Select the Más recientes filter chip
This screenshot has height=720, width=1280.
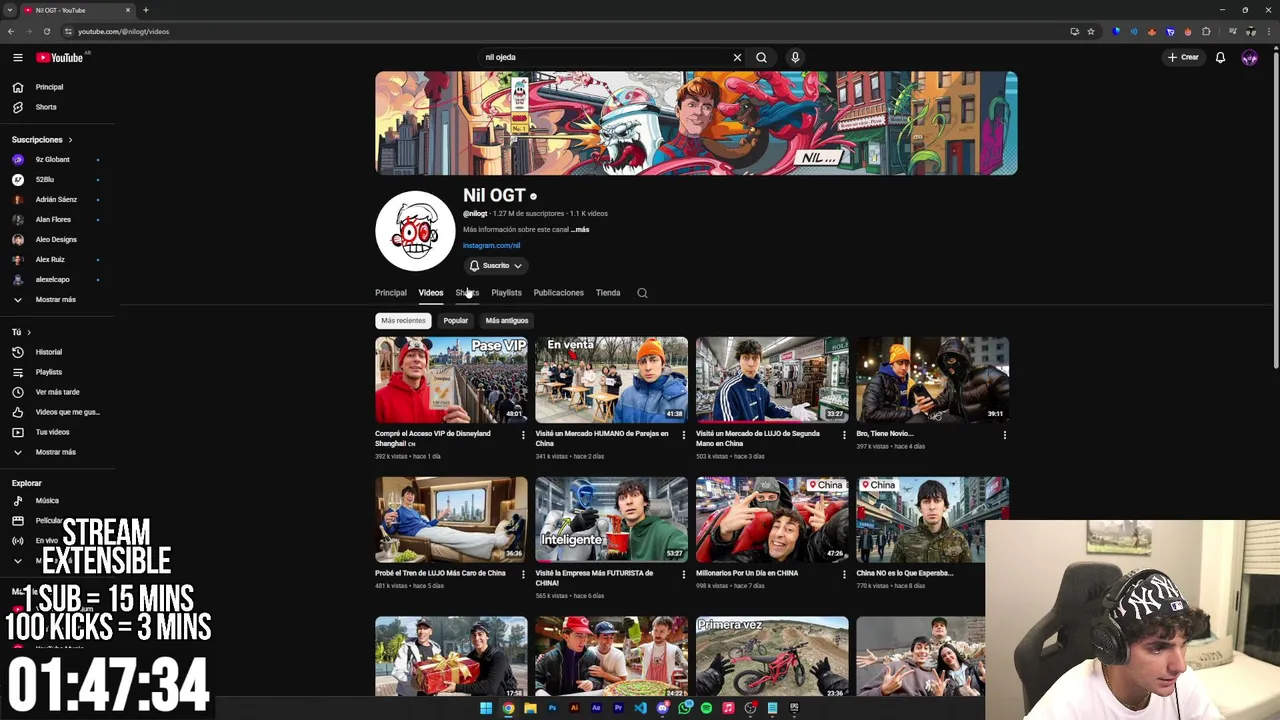point(403,321)
